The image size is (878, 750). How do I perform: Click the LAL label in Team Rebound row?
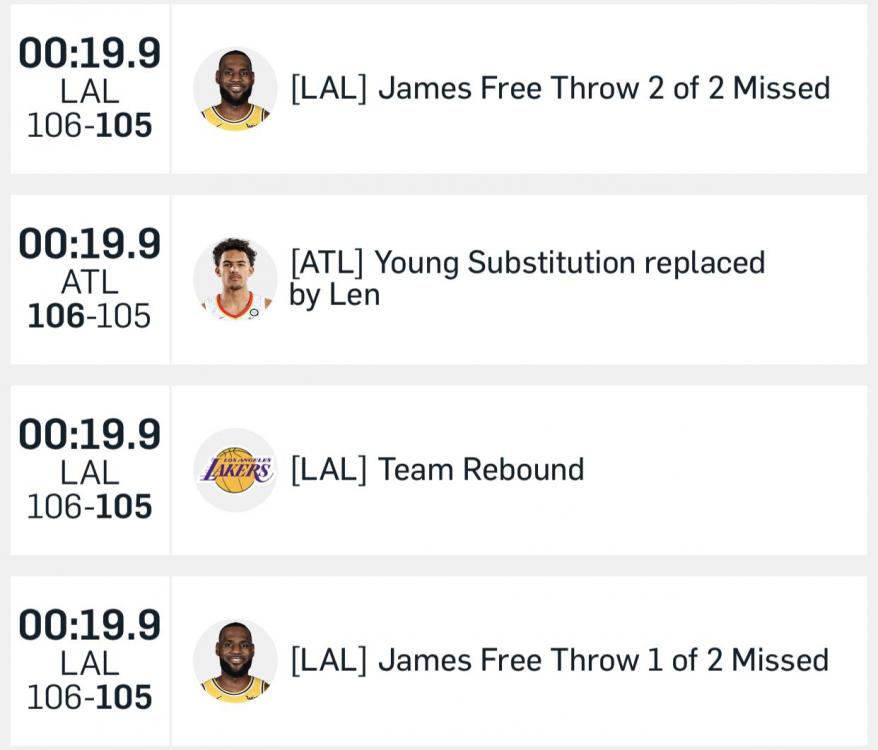89,472
